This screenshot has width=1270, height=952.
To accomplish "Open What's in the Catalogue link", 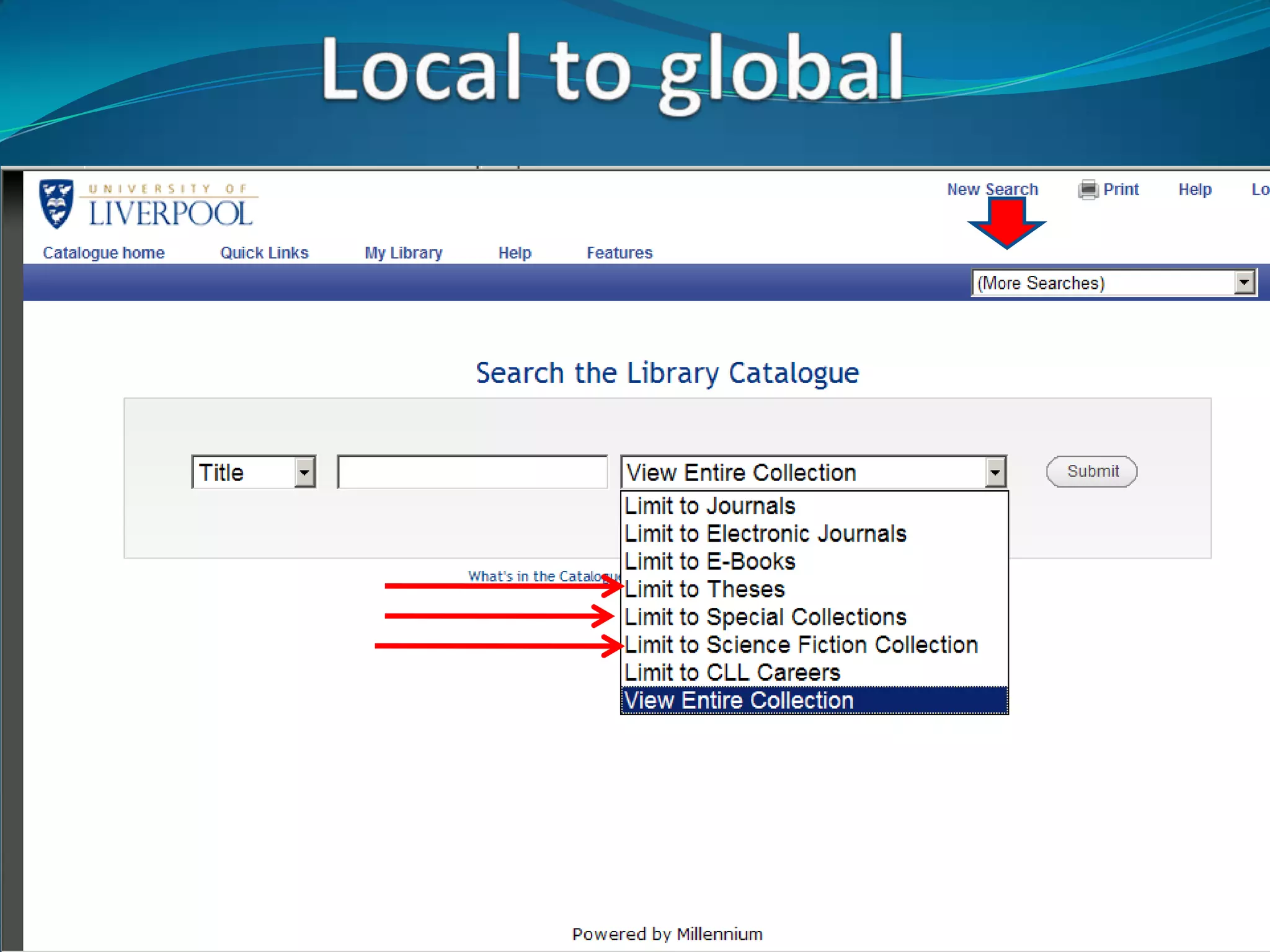I will click(544, 576).
